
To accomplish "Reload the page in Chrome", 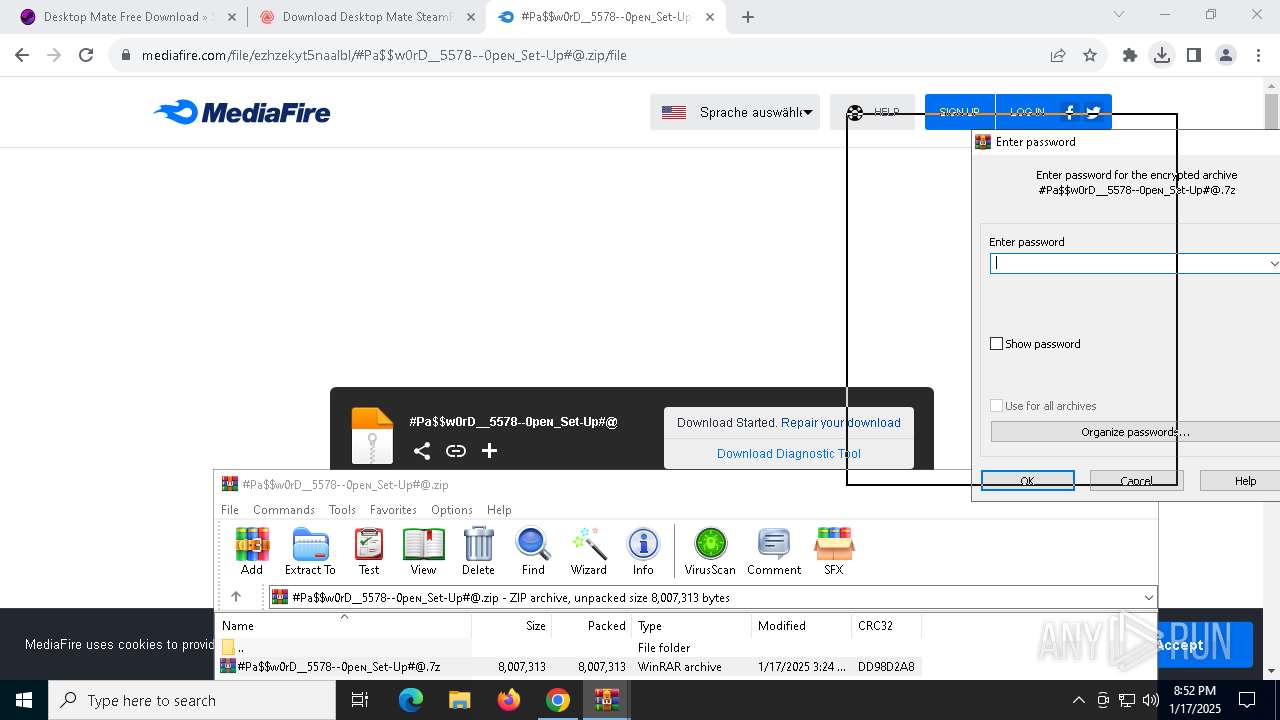I will click(86, 55).
